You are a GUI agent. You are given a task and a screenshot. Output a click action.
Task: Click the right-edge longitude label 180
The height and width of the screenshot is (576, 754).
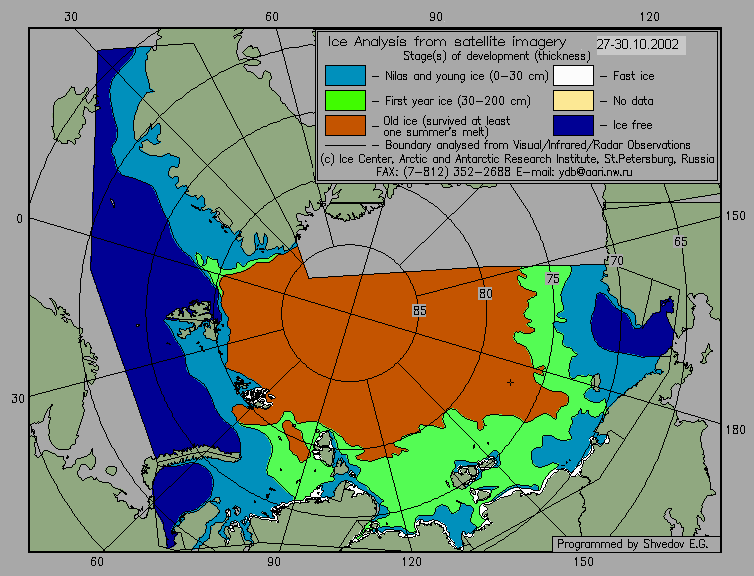(735, 430)
